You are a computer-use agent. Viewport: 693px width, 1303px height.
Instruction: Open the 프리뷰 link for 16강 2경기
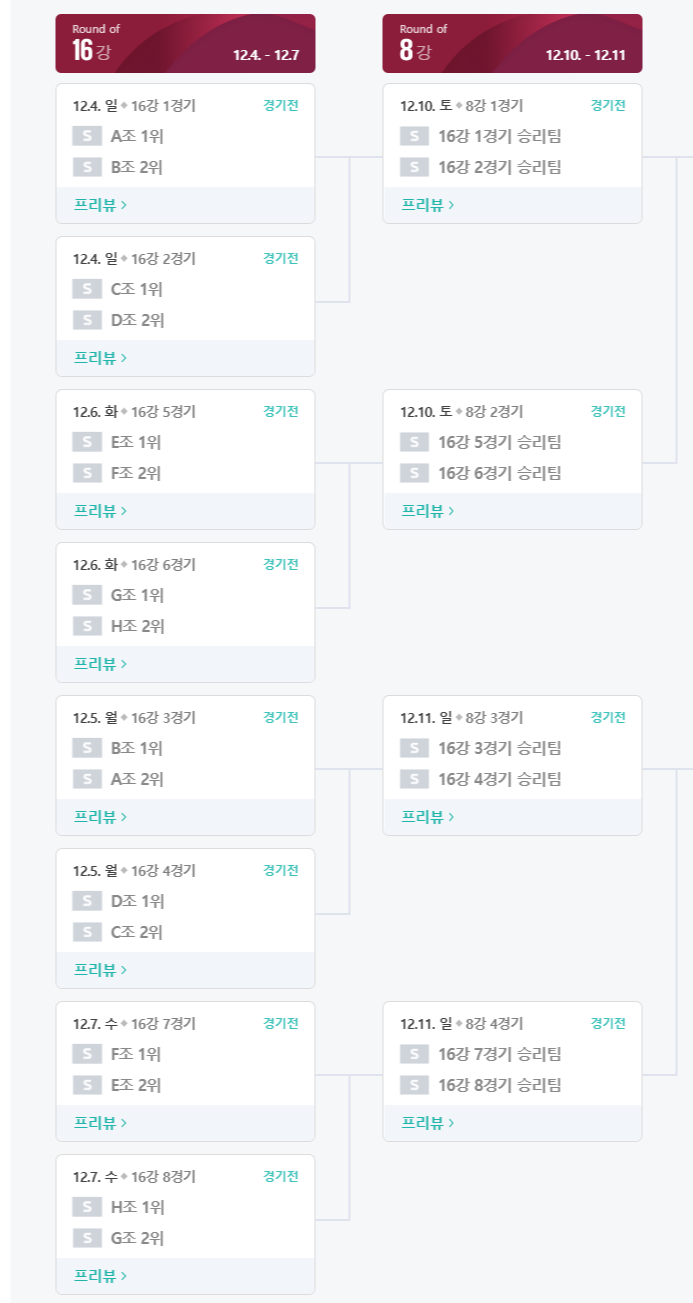tap(100, 358)
